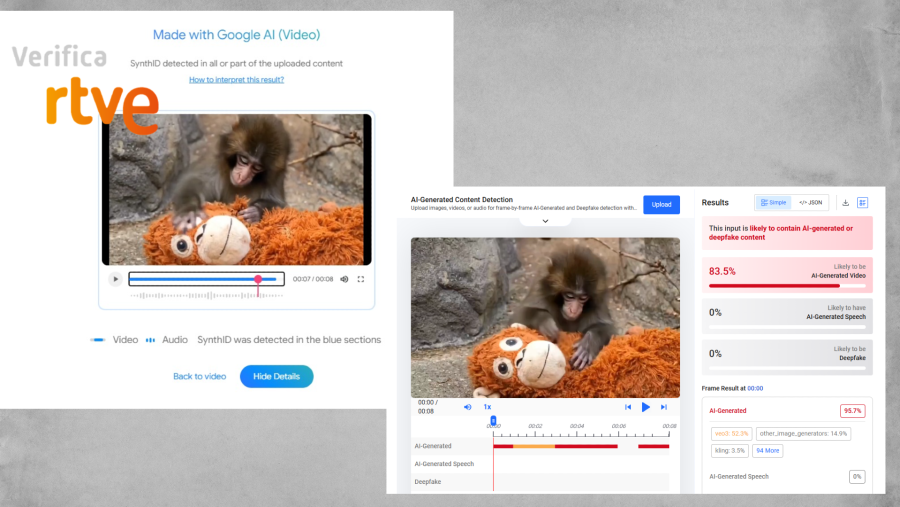Open the blue layout icon beside download
900x507 pixels.
pos(863,203)
